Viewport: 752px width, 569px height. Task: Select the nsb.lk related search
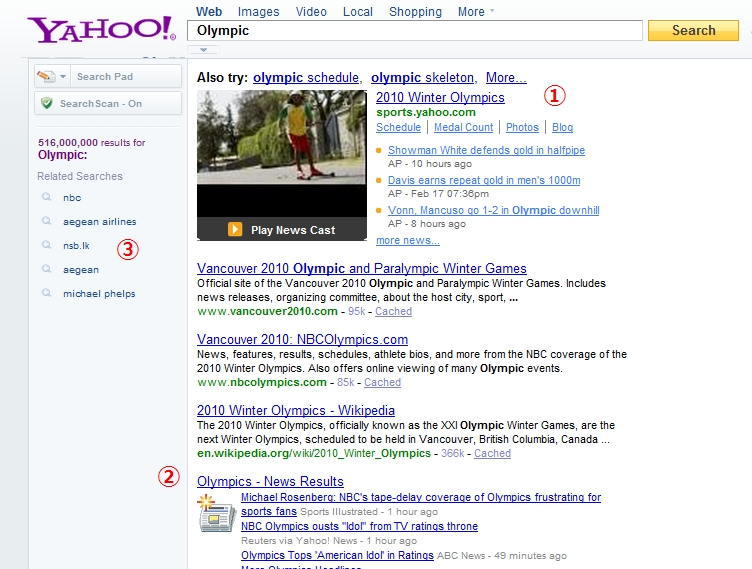pyautogui.click(x=76, y=246)
